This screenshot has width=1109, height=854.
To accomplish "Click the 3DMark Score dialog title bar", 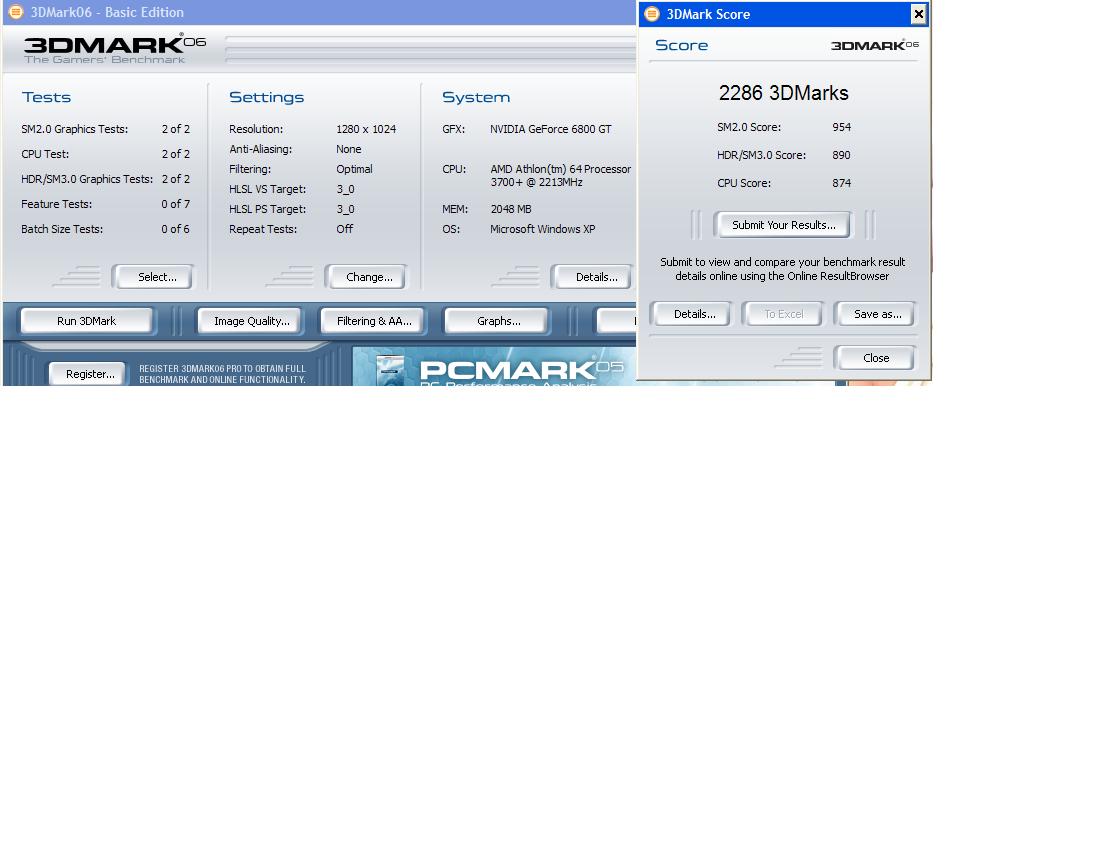I will (x=783, y=14).
